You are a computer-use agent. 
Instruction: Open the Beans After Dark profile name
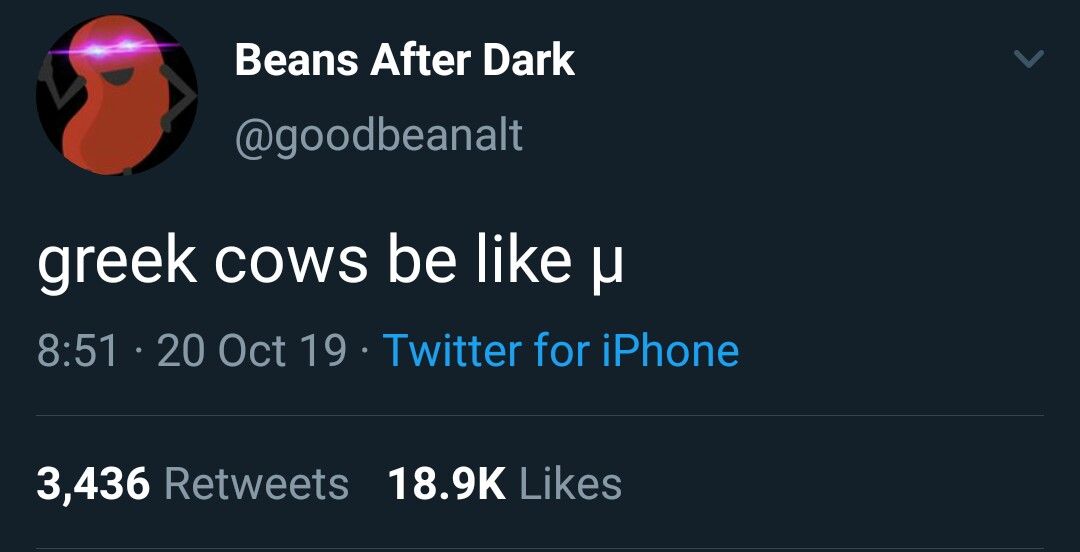point(404,60)
